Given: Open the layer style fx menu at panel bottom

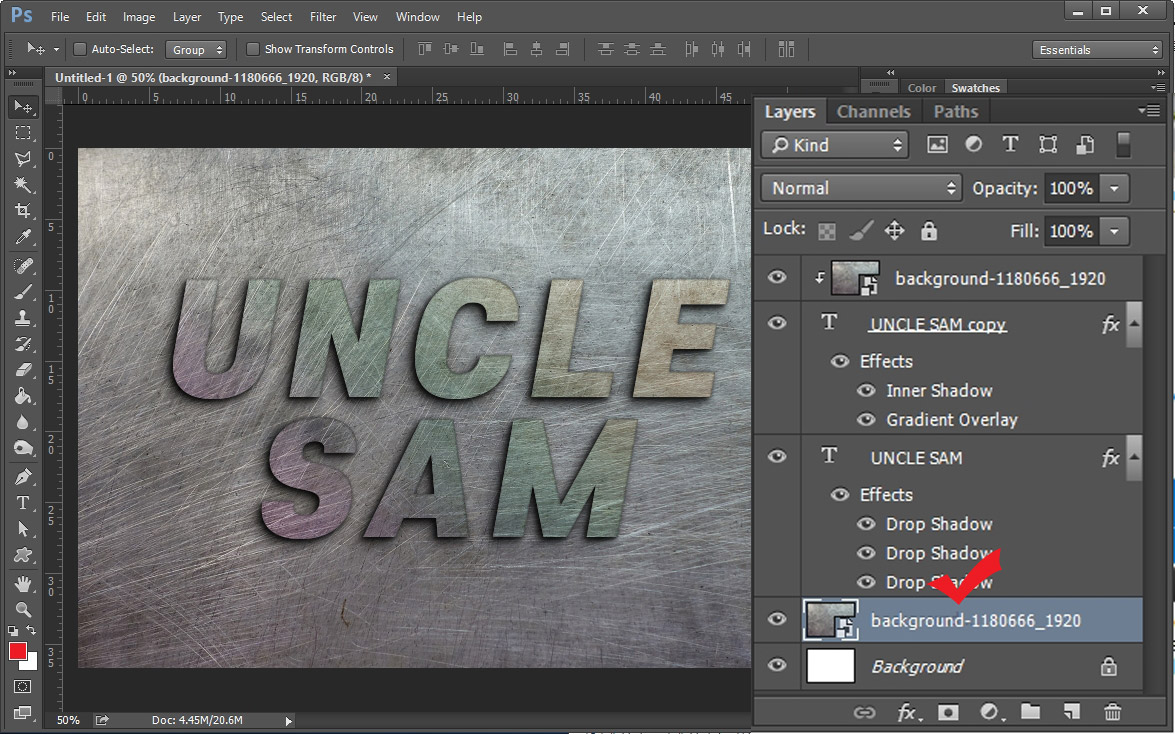Looking at the screenshot, I should coord(907,712).
